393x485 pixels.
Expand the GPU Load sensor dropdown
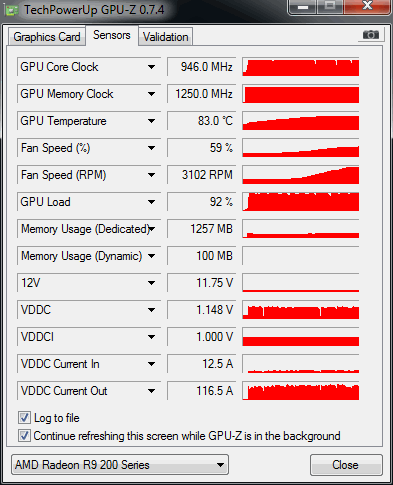(x=151, y=202)
